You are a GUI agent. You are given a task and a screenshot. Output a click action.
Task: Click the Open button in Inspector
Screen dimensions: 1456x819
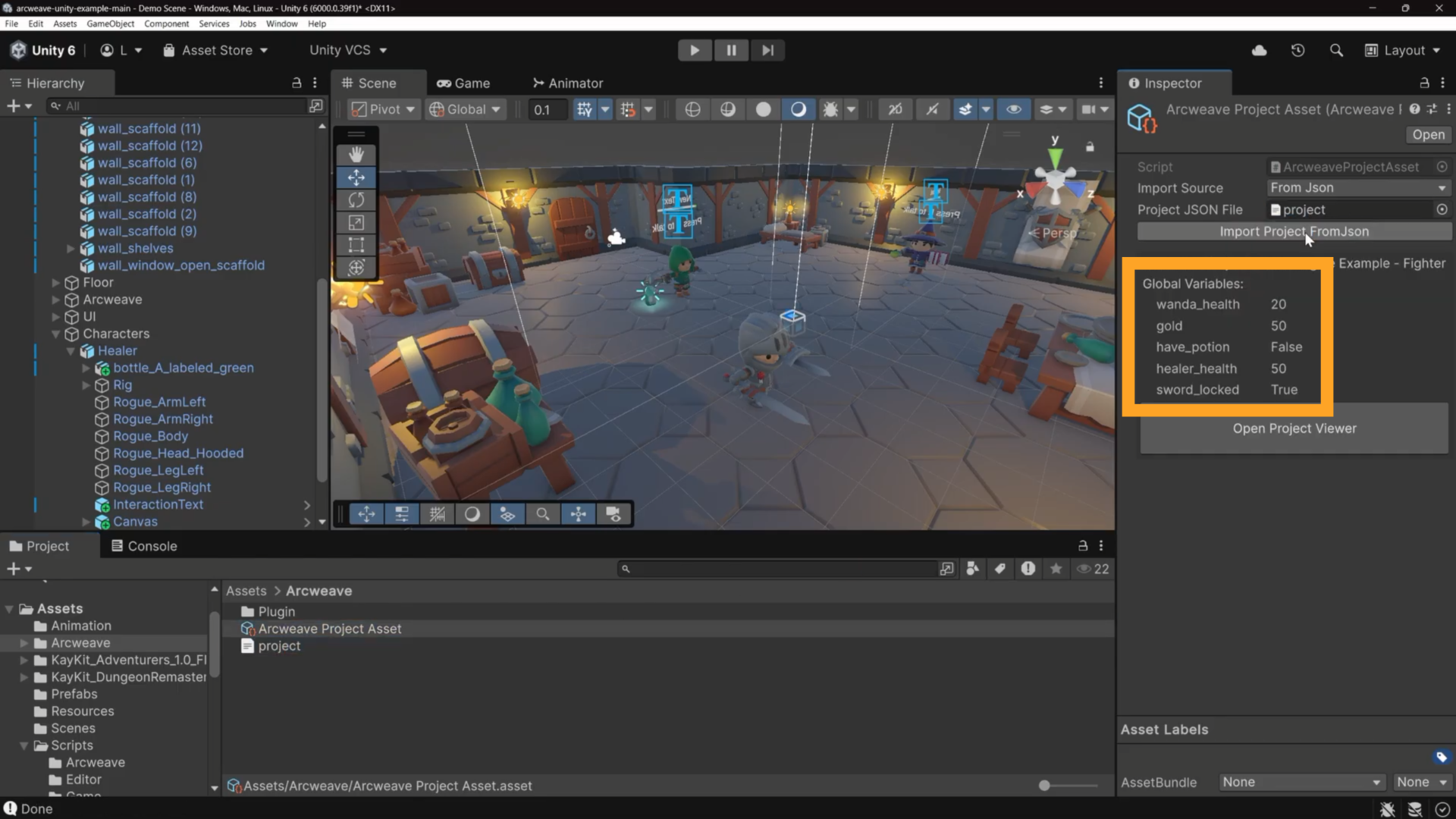1428,134
